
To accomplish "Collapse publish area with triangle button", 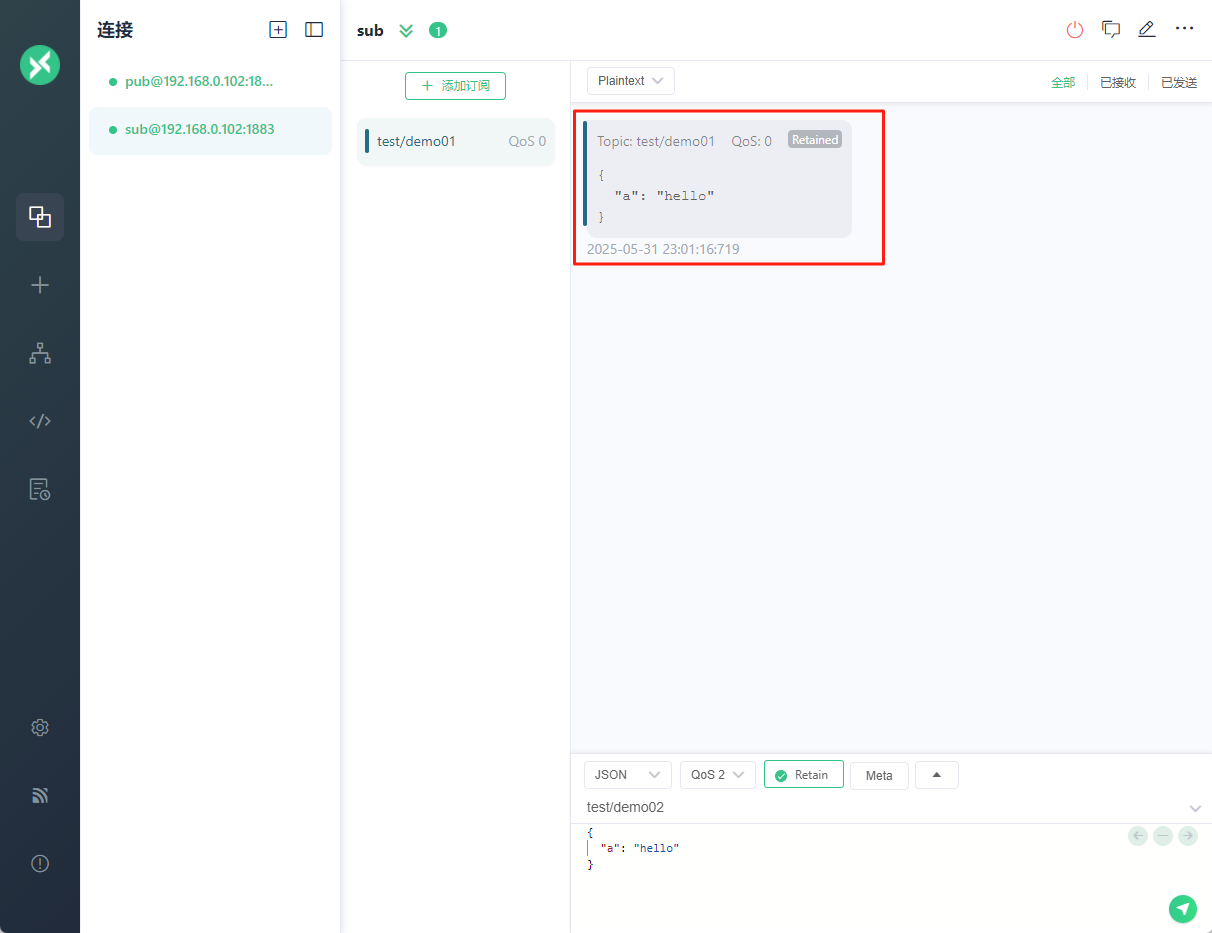I will pyautogui.click(x=937, y=775).
